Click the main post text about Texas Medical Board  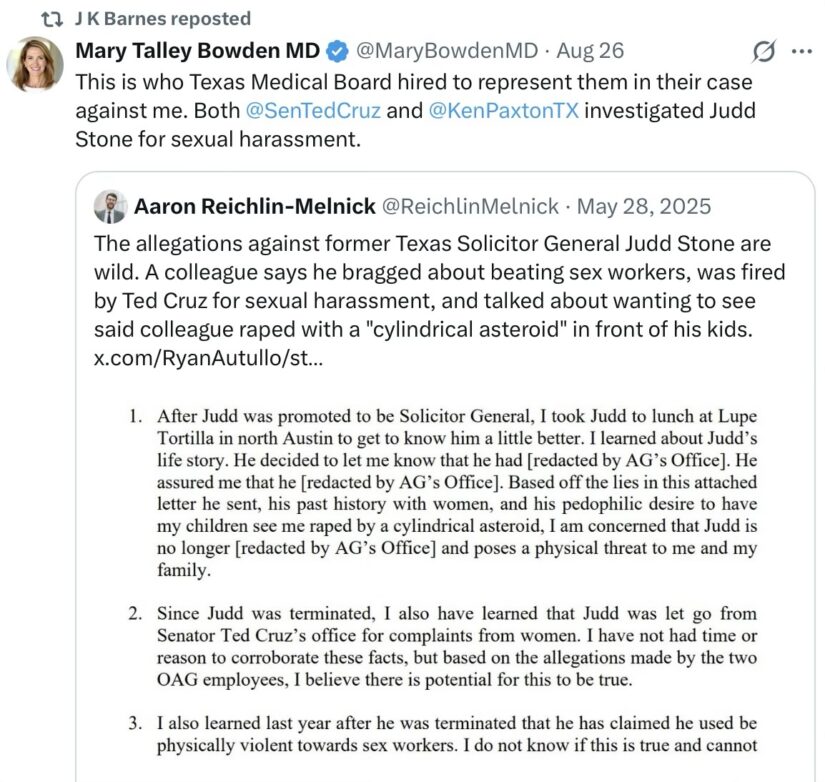(x=416, y=111)
